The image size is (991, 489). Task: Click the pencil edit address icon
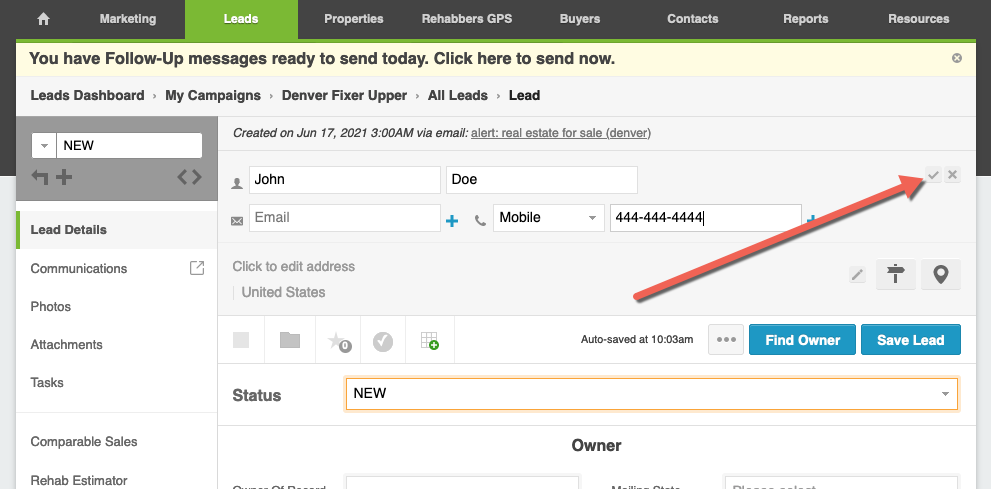858,275
